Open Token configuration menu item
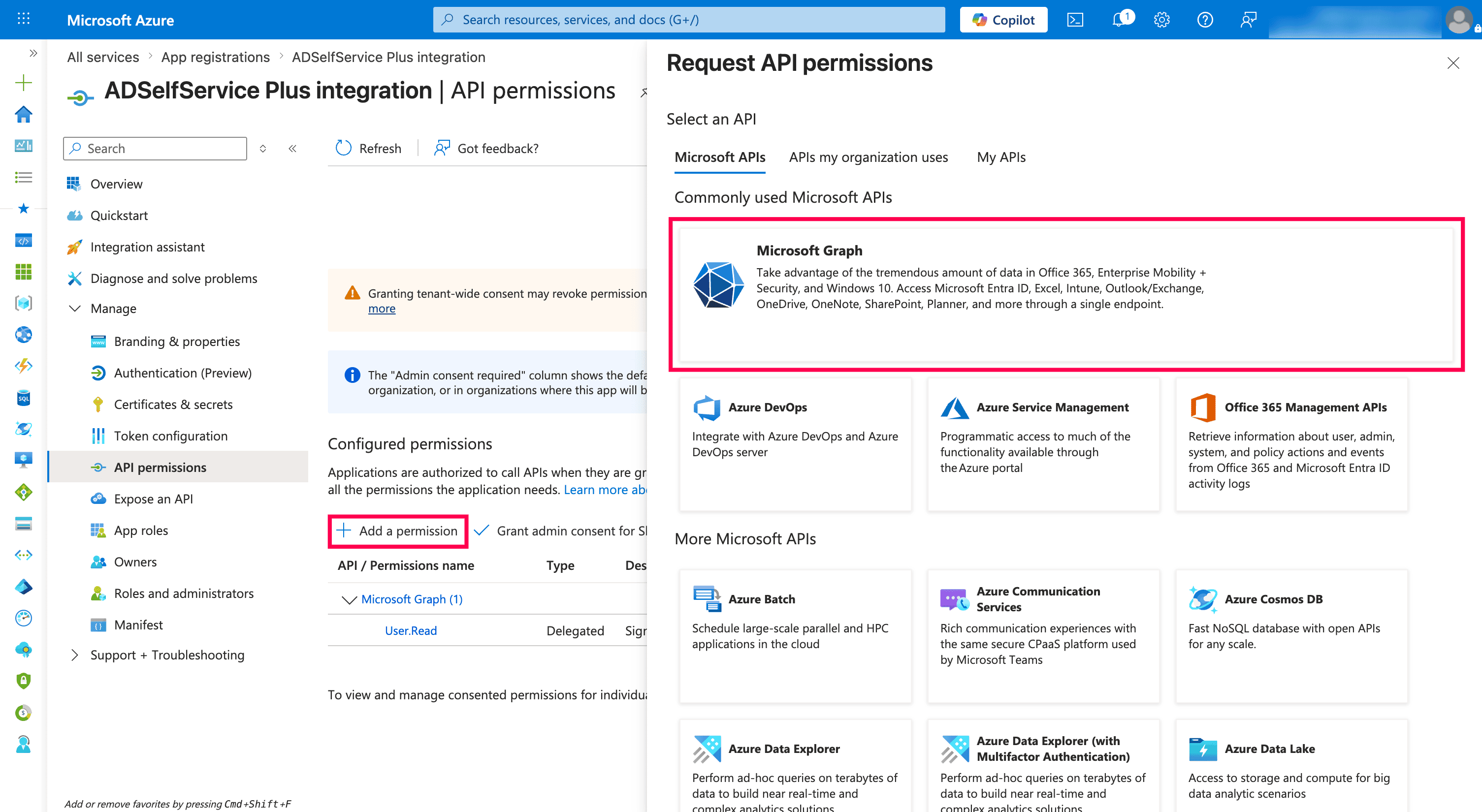This screenshot has width=1482, height=812. pos(171,436)
